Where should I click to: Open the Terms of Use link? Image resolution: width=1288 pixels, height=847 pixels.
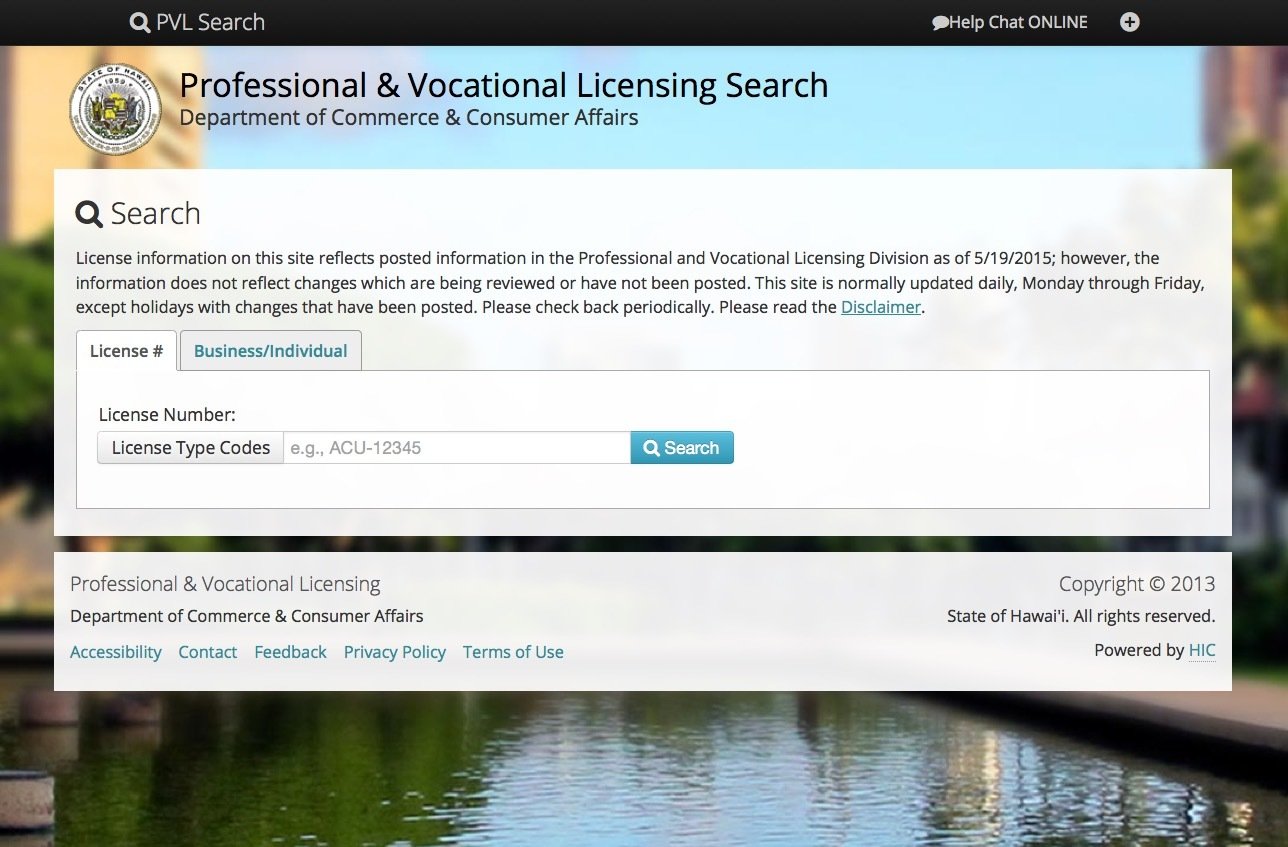click(x=513, y=652)
